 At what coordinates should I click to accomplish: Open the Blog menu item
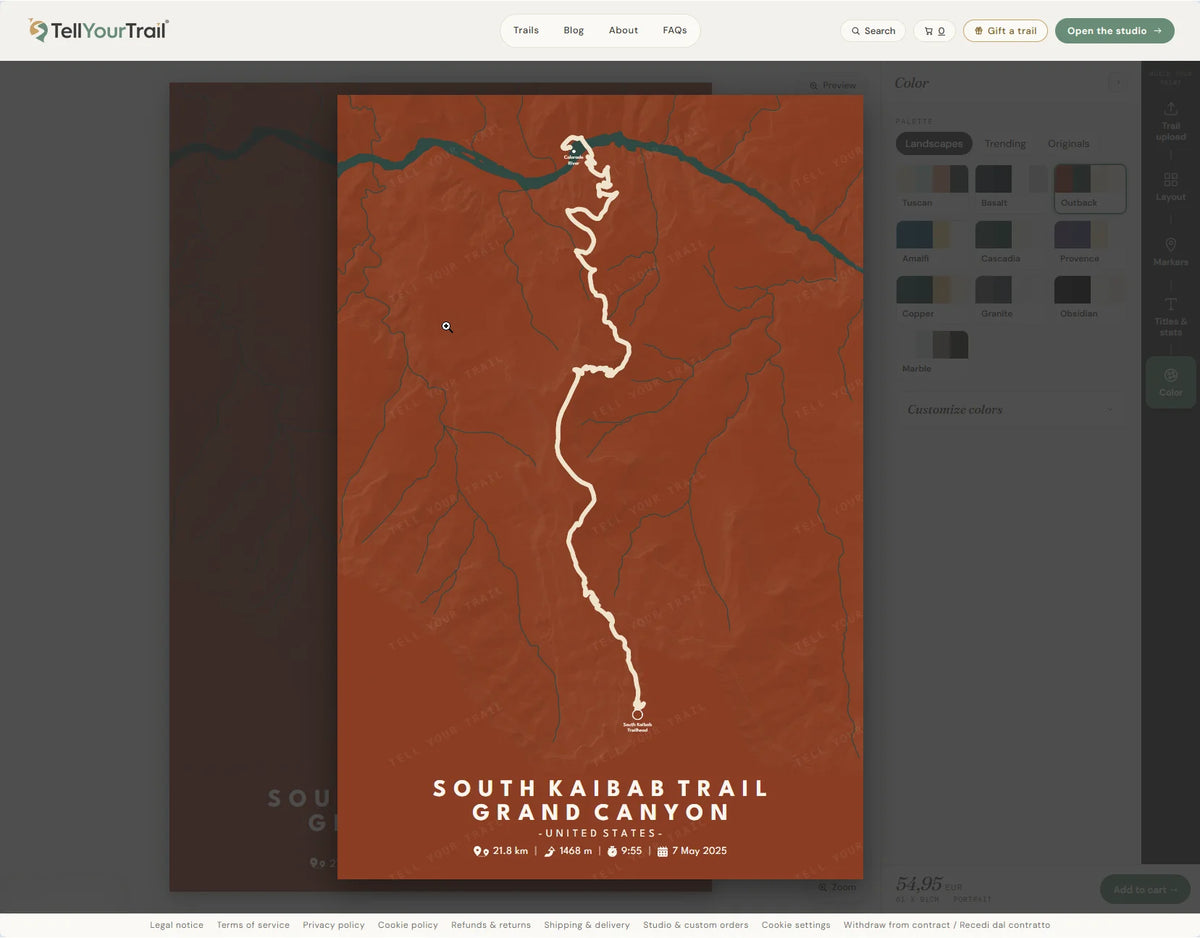tap(574, 30)
